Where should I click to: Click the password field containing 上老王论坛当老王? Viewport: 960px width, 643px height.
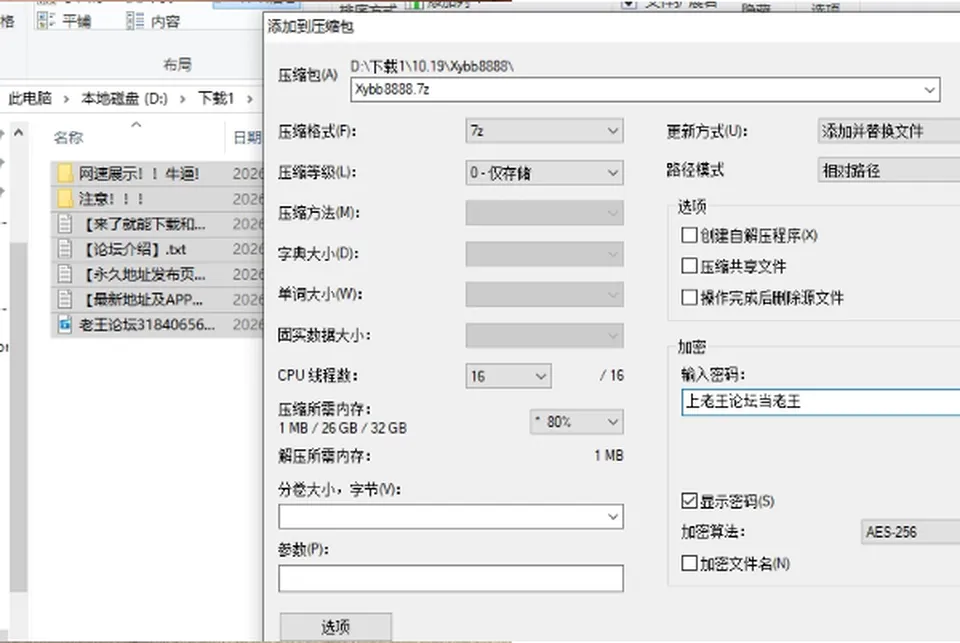(x=820, y=402)
